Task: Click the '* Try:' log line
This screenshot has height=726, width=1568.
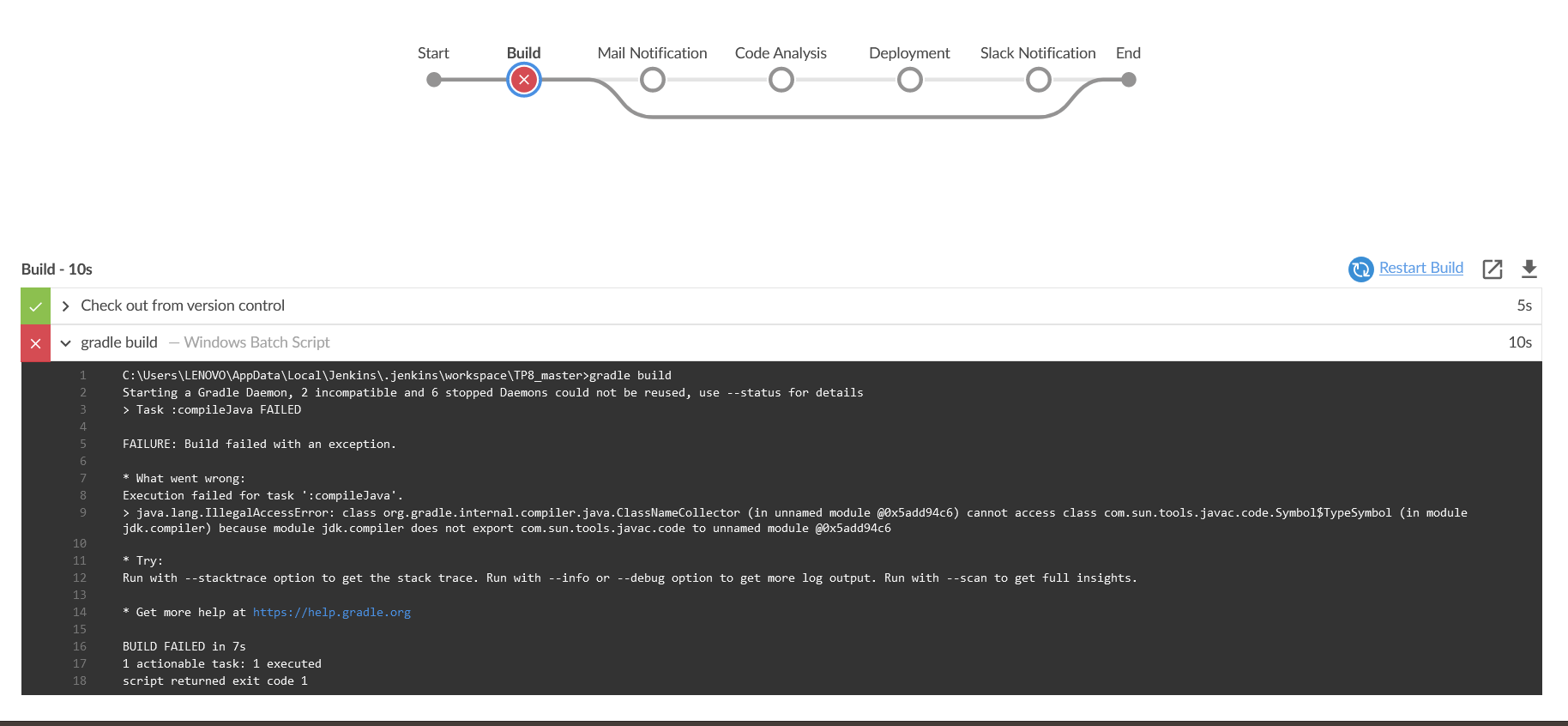Action: [x=142, y=560]
